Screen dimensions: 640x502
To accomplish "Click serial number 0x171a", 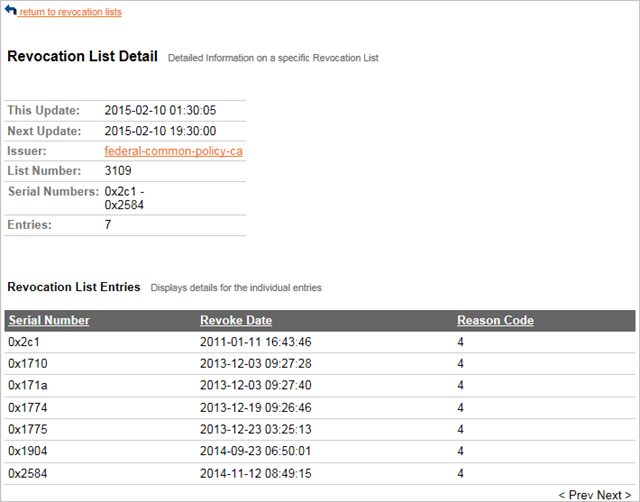I will (x=26, y=386).
